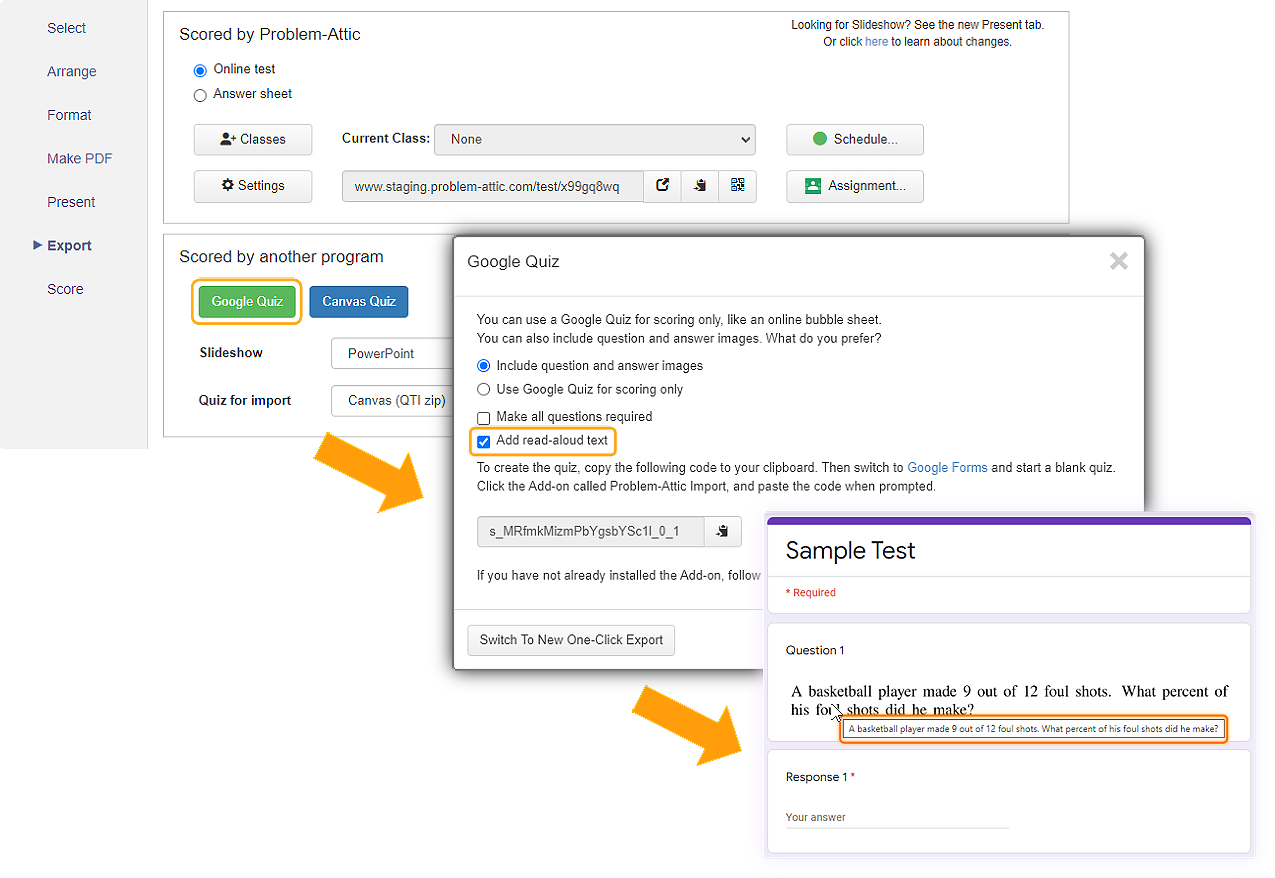Click the Classes button
This screenshot has width=1275, height=878.
coord(253,140)
